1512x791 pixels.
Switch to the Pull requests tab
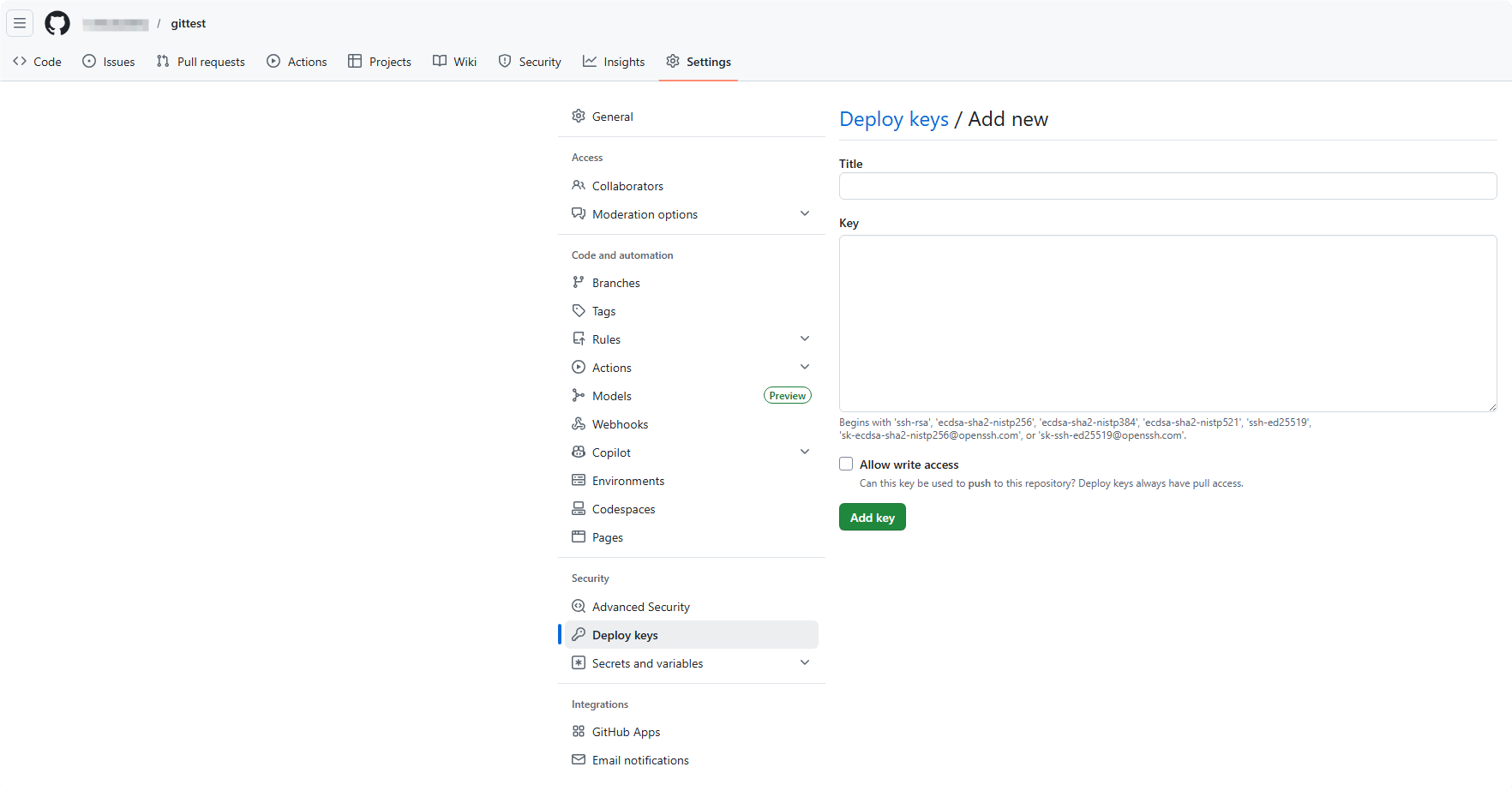click(x=201, y=62)
